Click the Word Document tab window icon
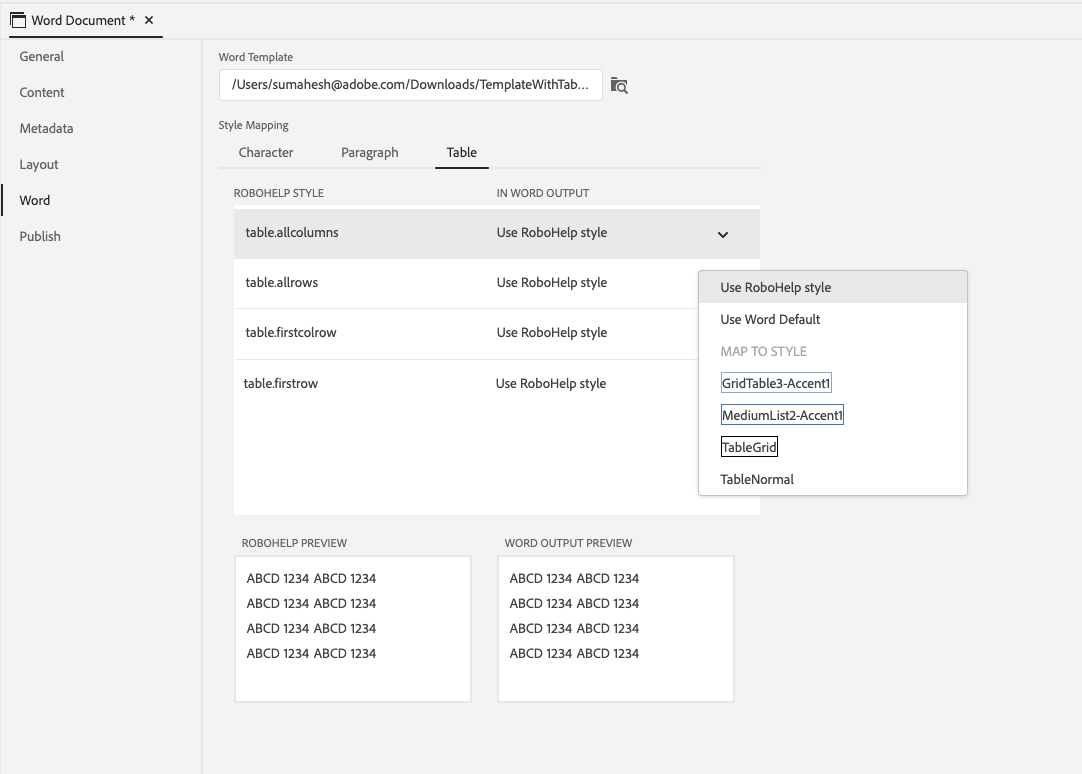 [18, 20]
